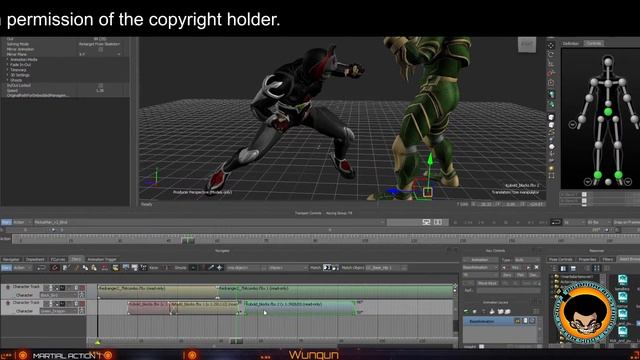Viewport: 640px width, 360px height.
Task: Select the green Redrange2_ffatcombo.fbx 1 clip
Action: pos(336,291)
